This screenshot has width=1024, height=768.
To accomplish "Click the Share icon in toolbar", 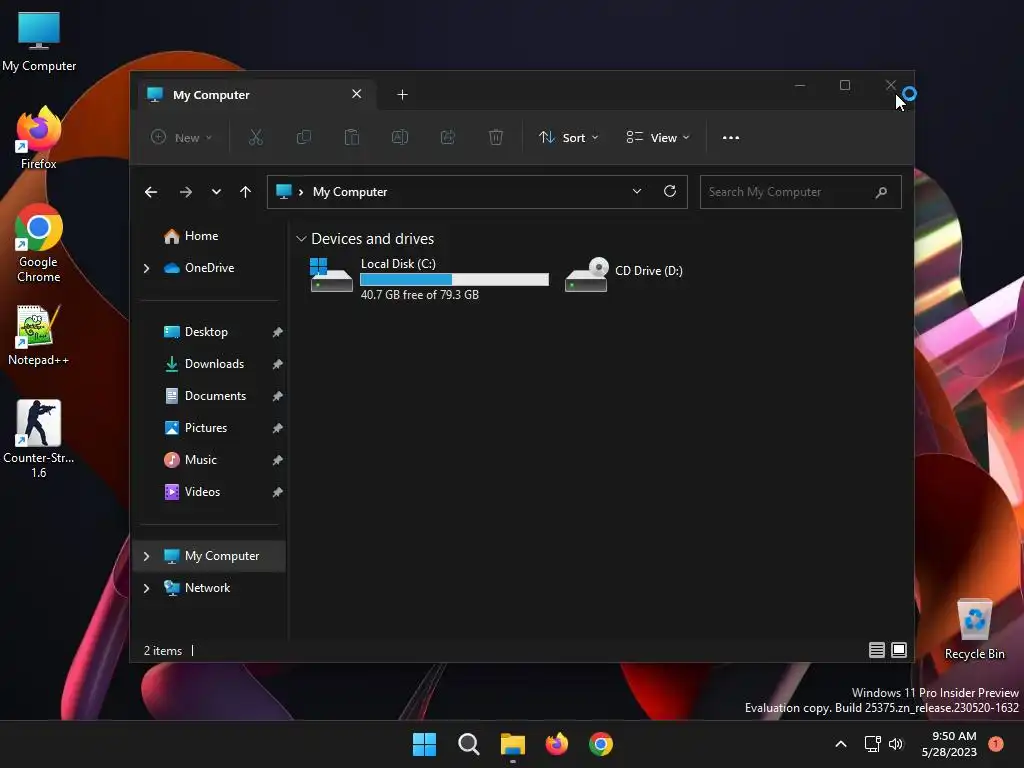I will (x=448, y=137).
